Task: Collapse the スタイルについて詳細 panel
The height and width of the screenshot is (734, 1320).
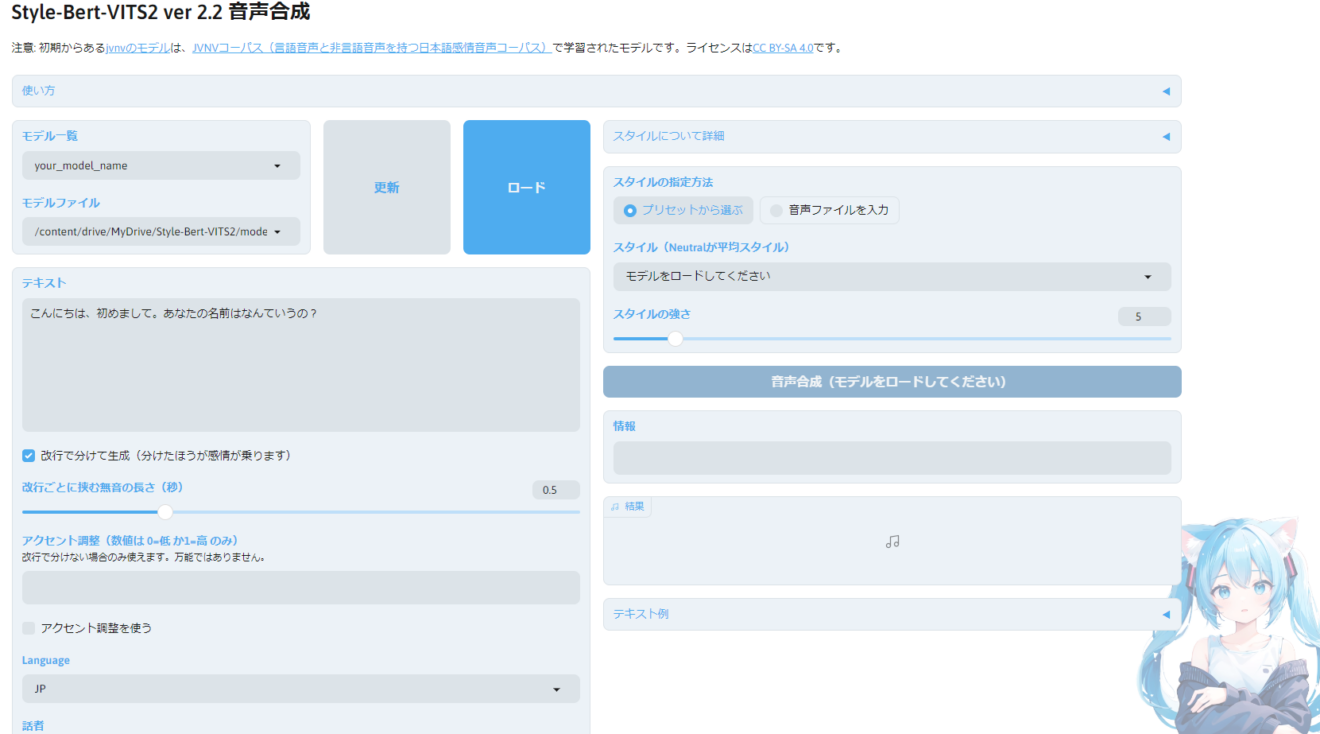Action: coord(1165,137)
